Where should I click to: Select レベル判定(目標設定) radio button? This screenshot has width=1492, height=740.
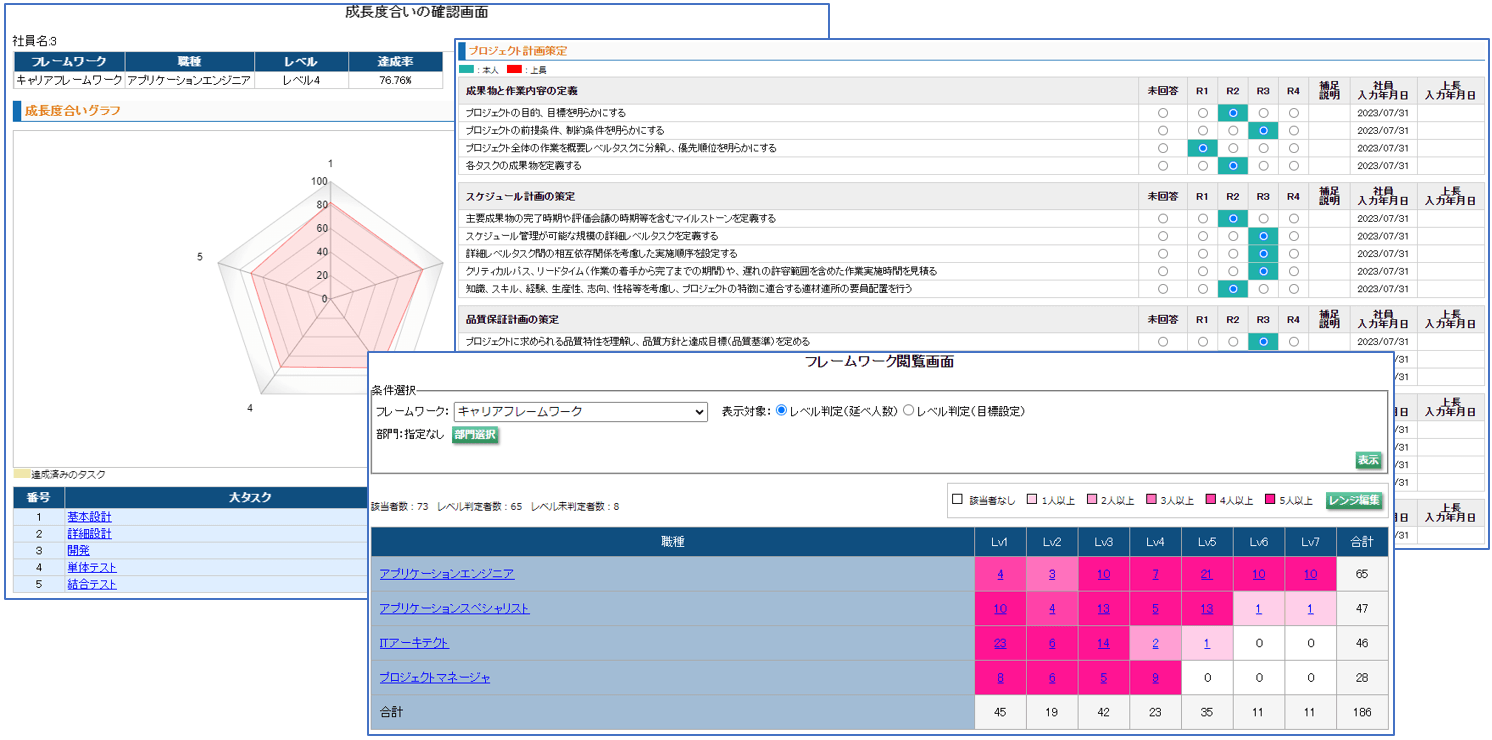pyautogui.click(x=909, y=411)
